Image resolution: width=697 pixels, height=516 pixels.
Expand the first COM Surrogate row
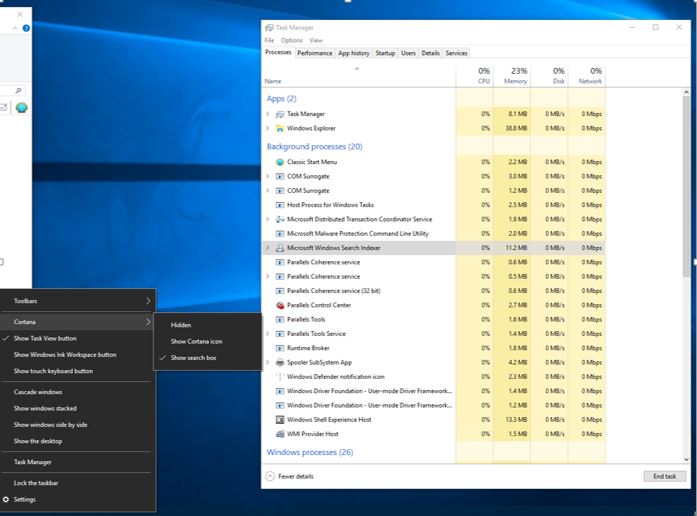pyautogui.click(x=268, y=176)
